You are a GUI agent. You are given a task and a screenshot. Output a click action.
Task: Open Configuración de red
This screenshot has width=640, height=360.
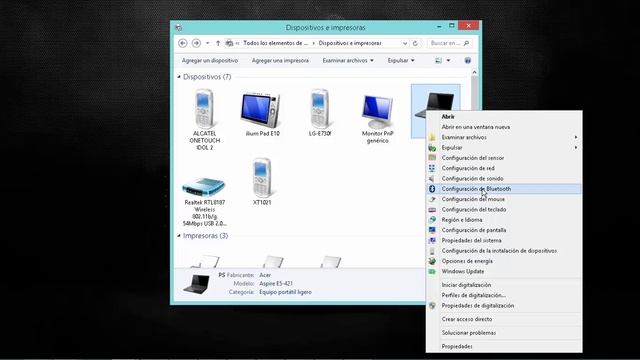click(468, 168)
